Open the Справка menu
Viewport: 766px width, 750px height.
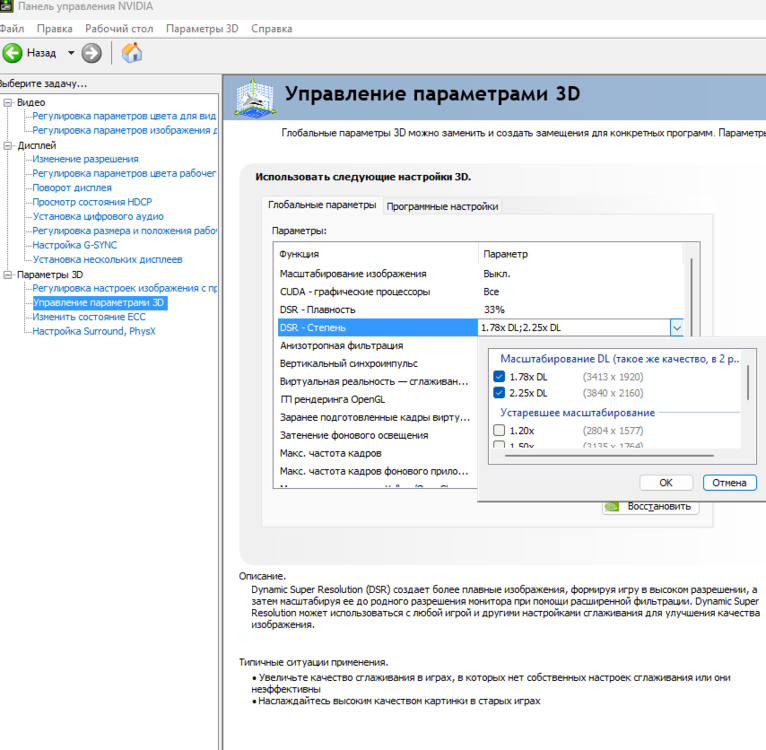point(272,29)
